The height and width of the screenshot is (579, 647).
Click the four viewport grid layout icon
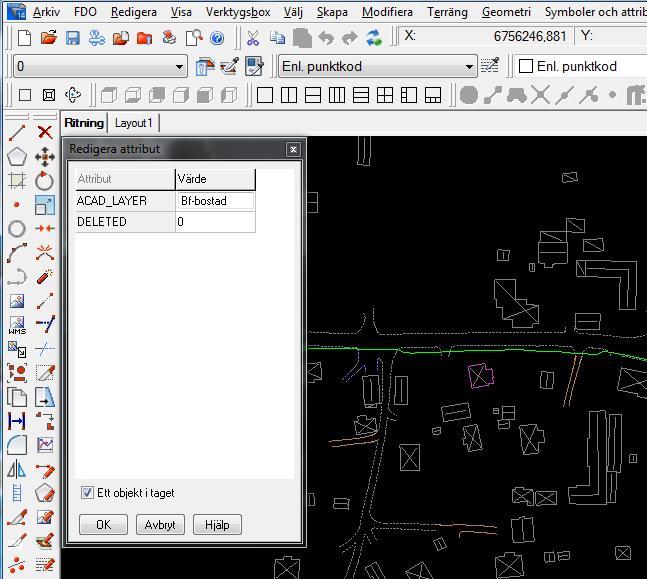[385, 95]
